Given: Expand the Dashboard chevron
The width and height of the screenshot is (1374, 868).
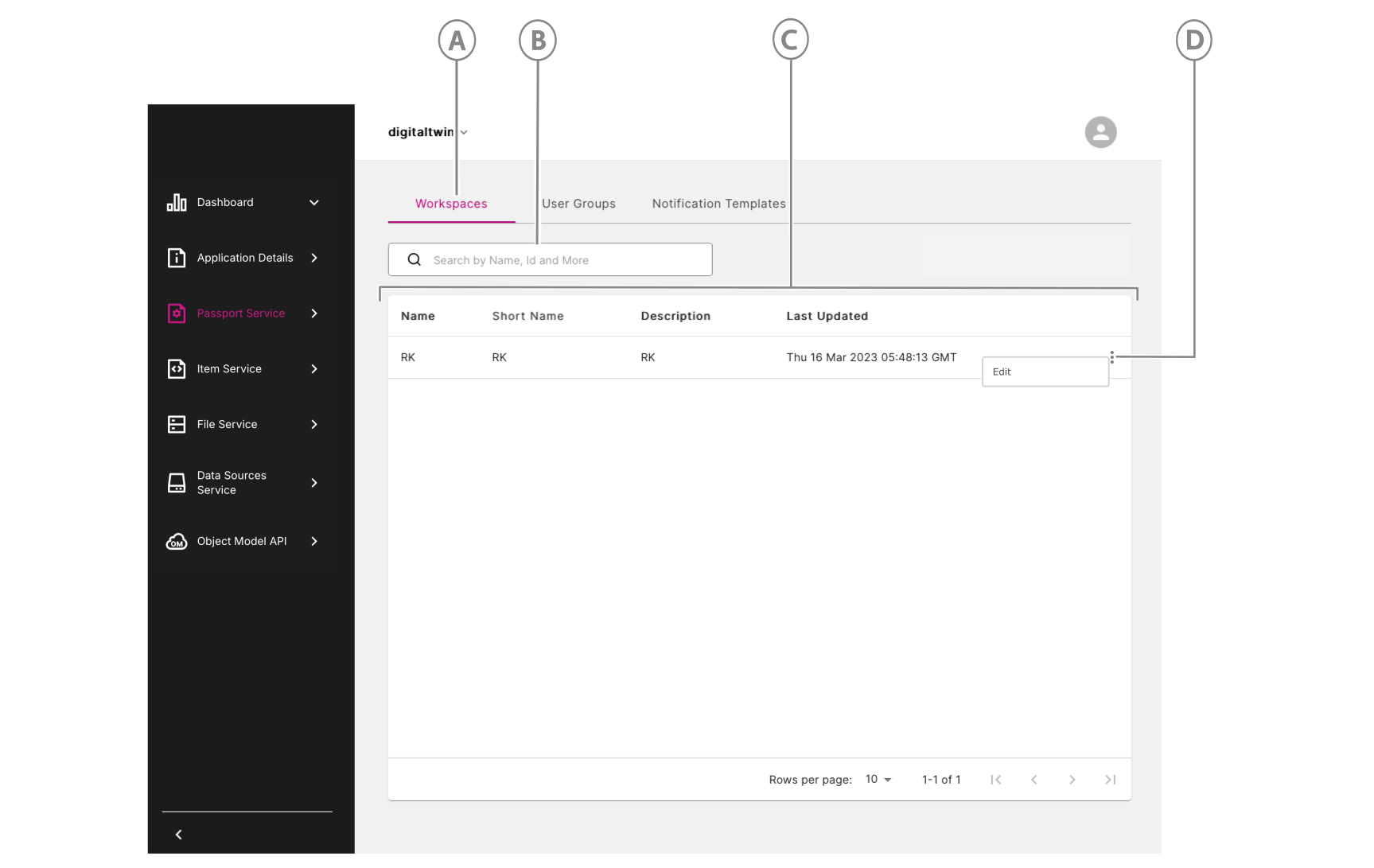Looking at the screenshot, I should pos(314,203).
